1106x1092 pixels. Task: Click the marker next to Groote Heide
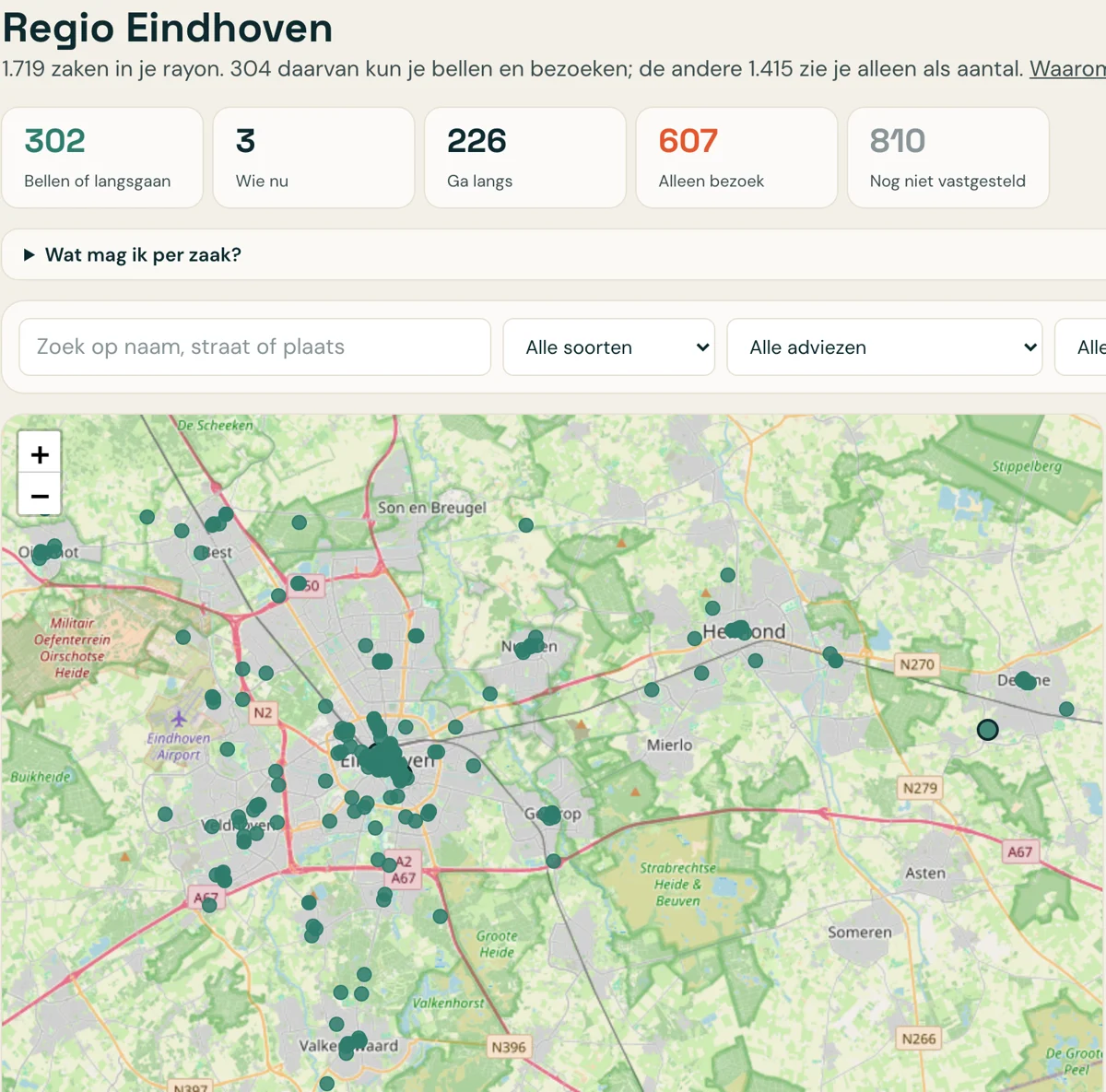tap(441, 916)
